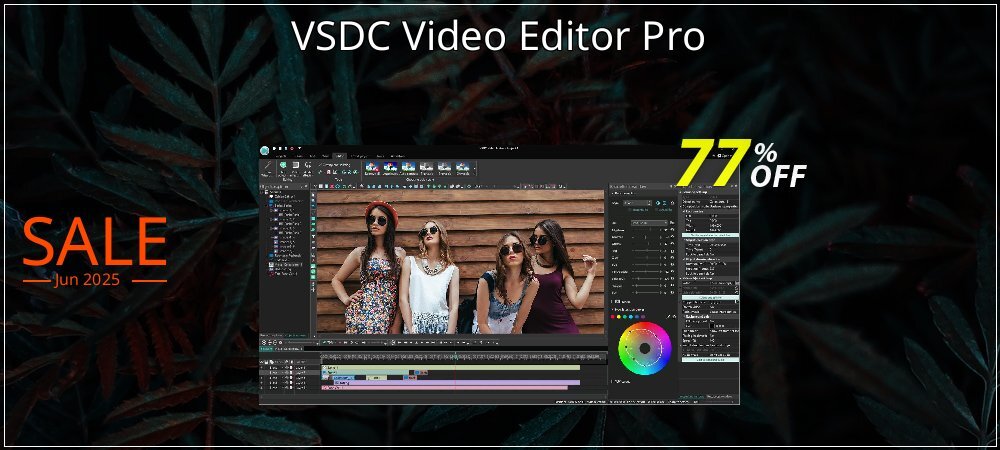Screen dimensions: 1000x450
Task: Select the eyedropper icon beside color dots
Action: pyautogui.click(x=668, y=316)
